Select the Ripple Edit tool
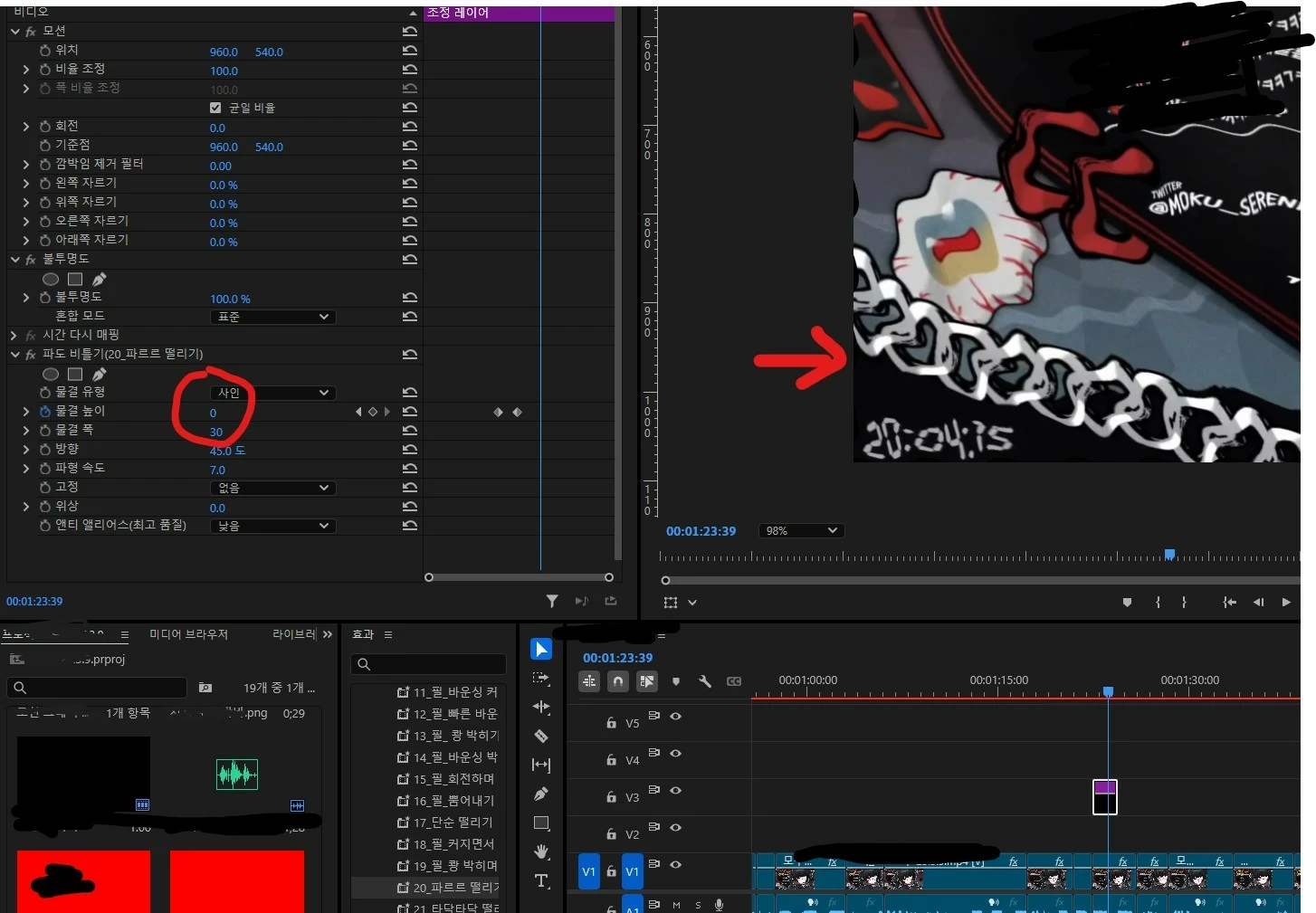The width and height of the screenshot is (1316, 913). click(x=541, y=707)
